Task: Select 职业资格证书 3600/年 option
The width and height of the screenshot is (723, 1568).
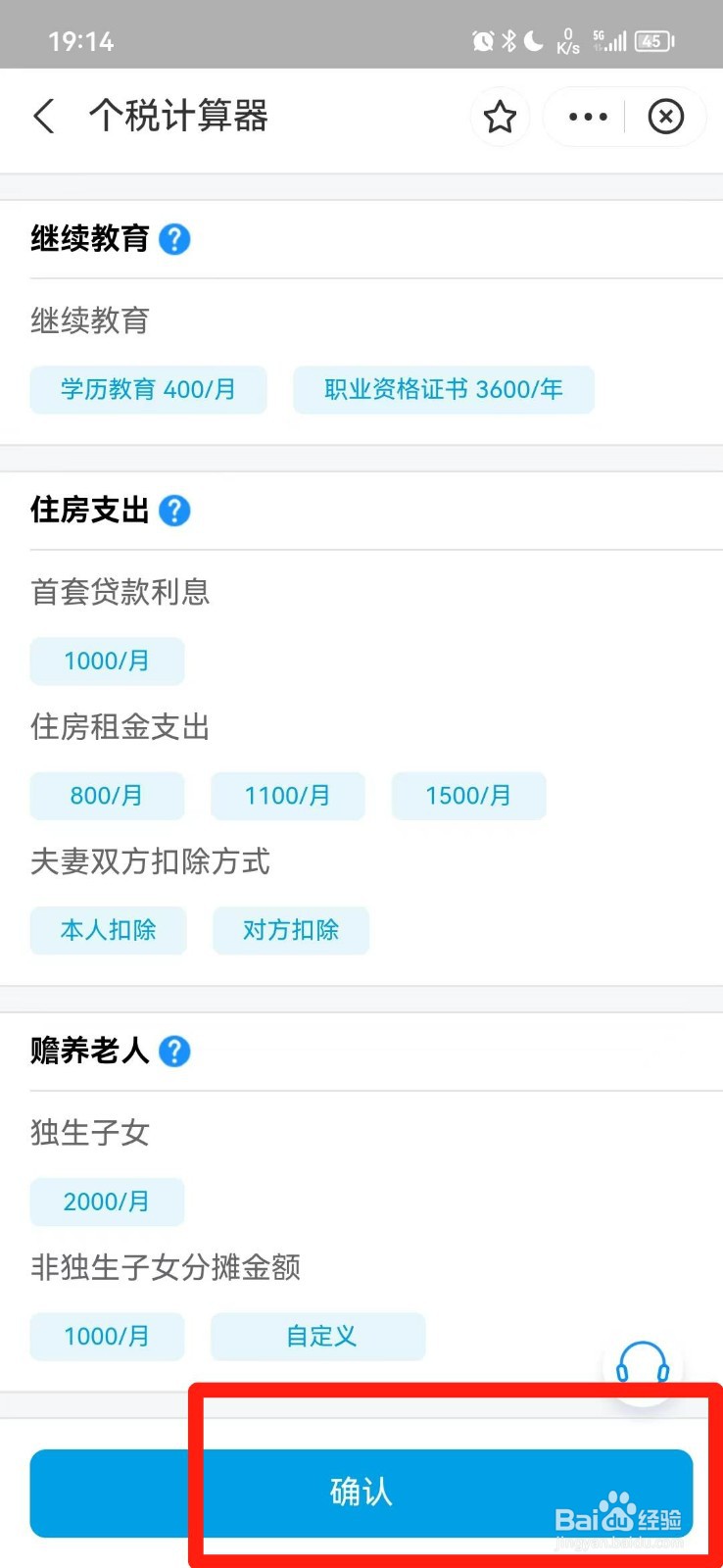Action: (443, 390)
